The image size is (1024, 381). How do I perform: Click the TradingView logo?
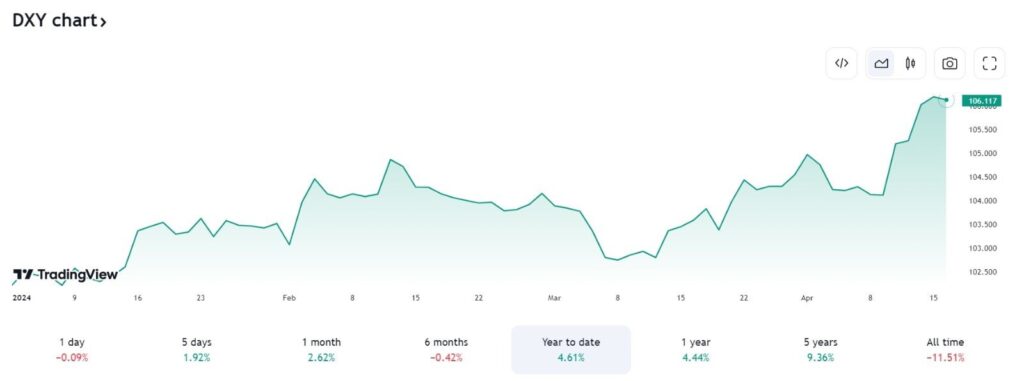click(65, 274)
